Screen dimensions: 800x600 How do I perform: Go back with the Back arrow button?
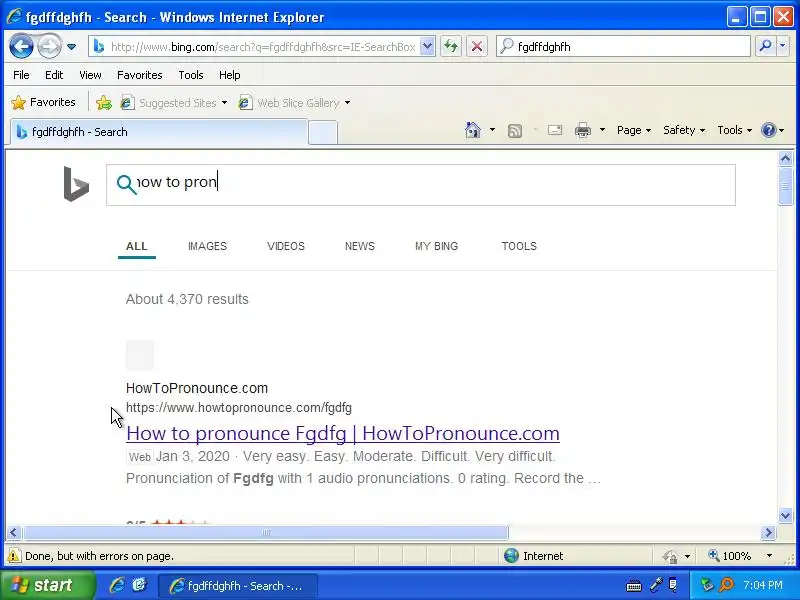point(21,46)
